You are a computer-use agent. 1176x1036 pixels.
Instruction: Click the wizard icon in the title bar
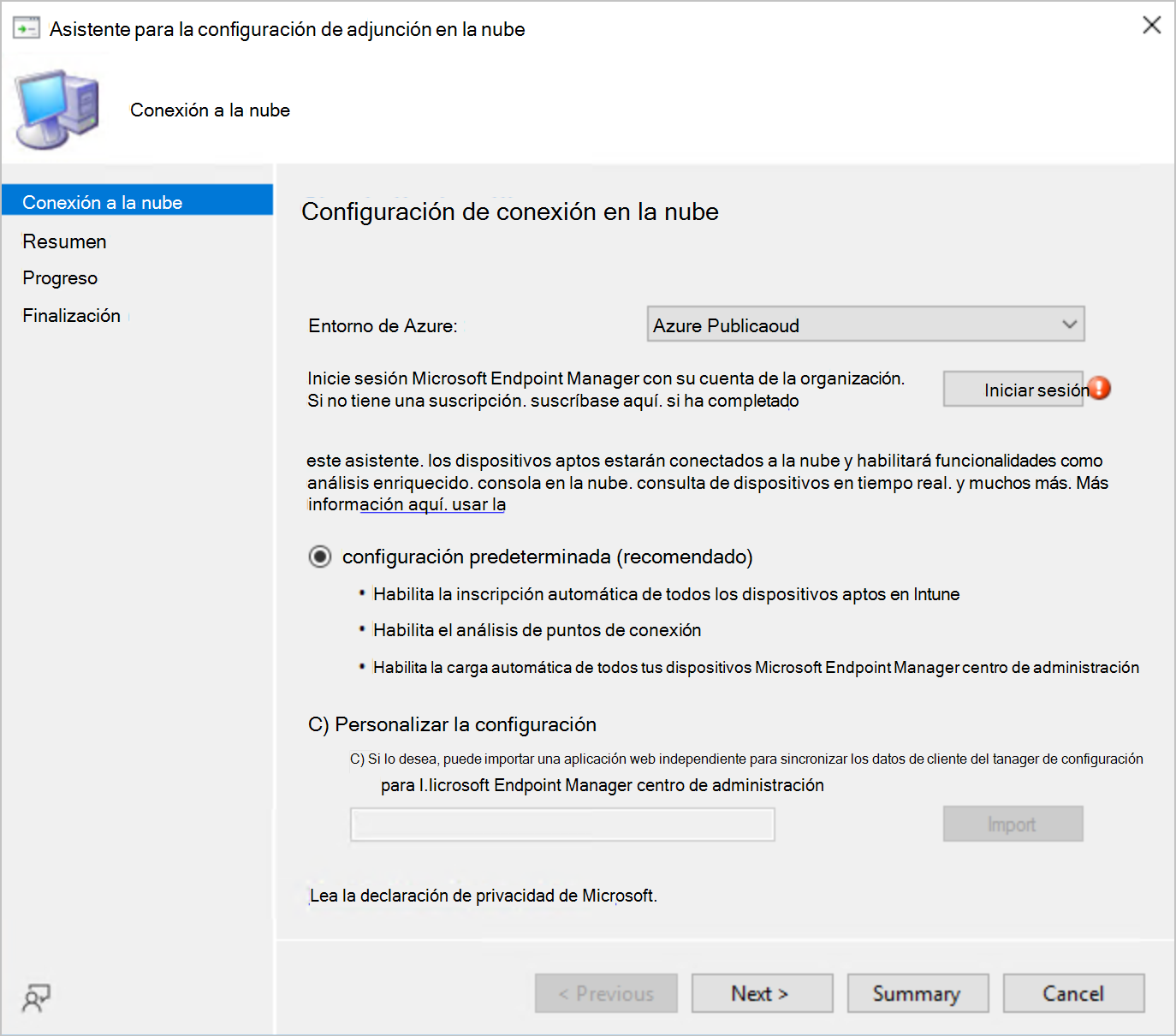click(27, 27)
